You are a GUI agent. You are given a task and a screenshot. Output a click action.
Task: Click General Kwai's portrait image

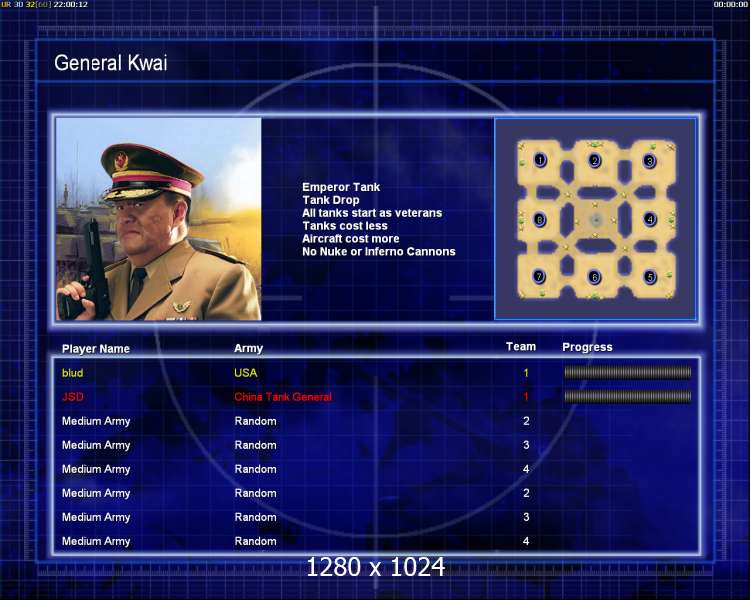point(158,219)
